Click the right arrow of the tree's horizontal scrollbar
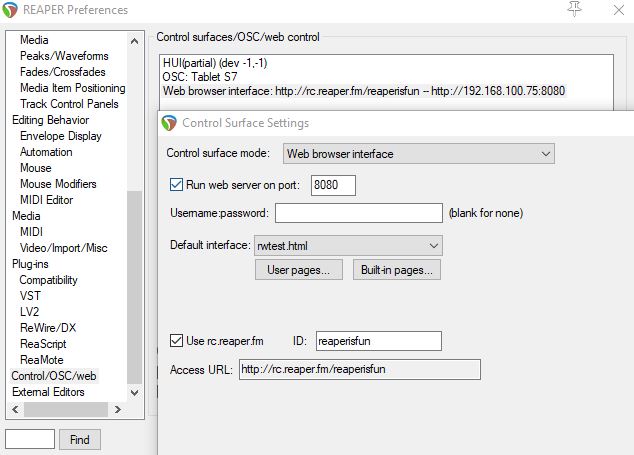Viewport: 634px width, 455px height. point(118,410)
